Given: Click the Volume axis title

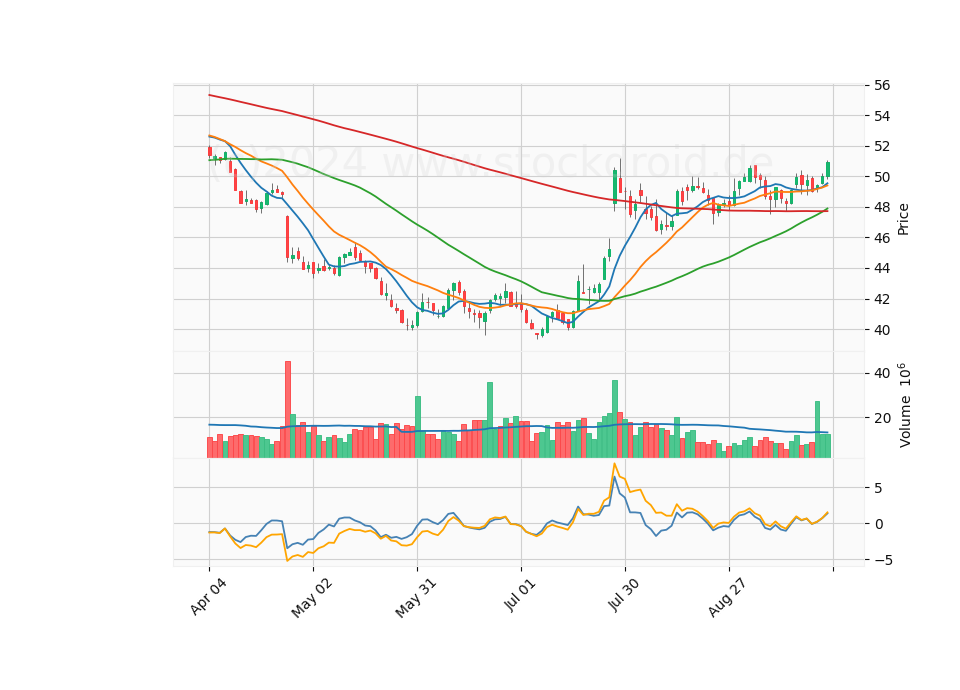Looking at the screenshot, I should (905, 405).
